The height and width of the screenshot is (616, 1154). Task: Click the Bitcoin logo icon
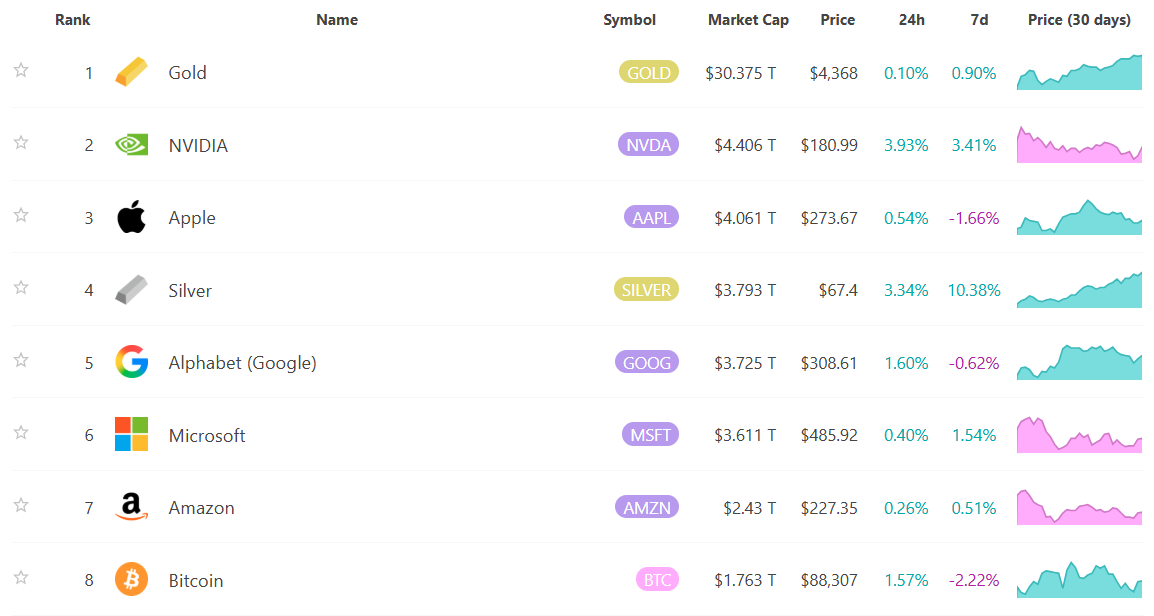click(131, 579)
